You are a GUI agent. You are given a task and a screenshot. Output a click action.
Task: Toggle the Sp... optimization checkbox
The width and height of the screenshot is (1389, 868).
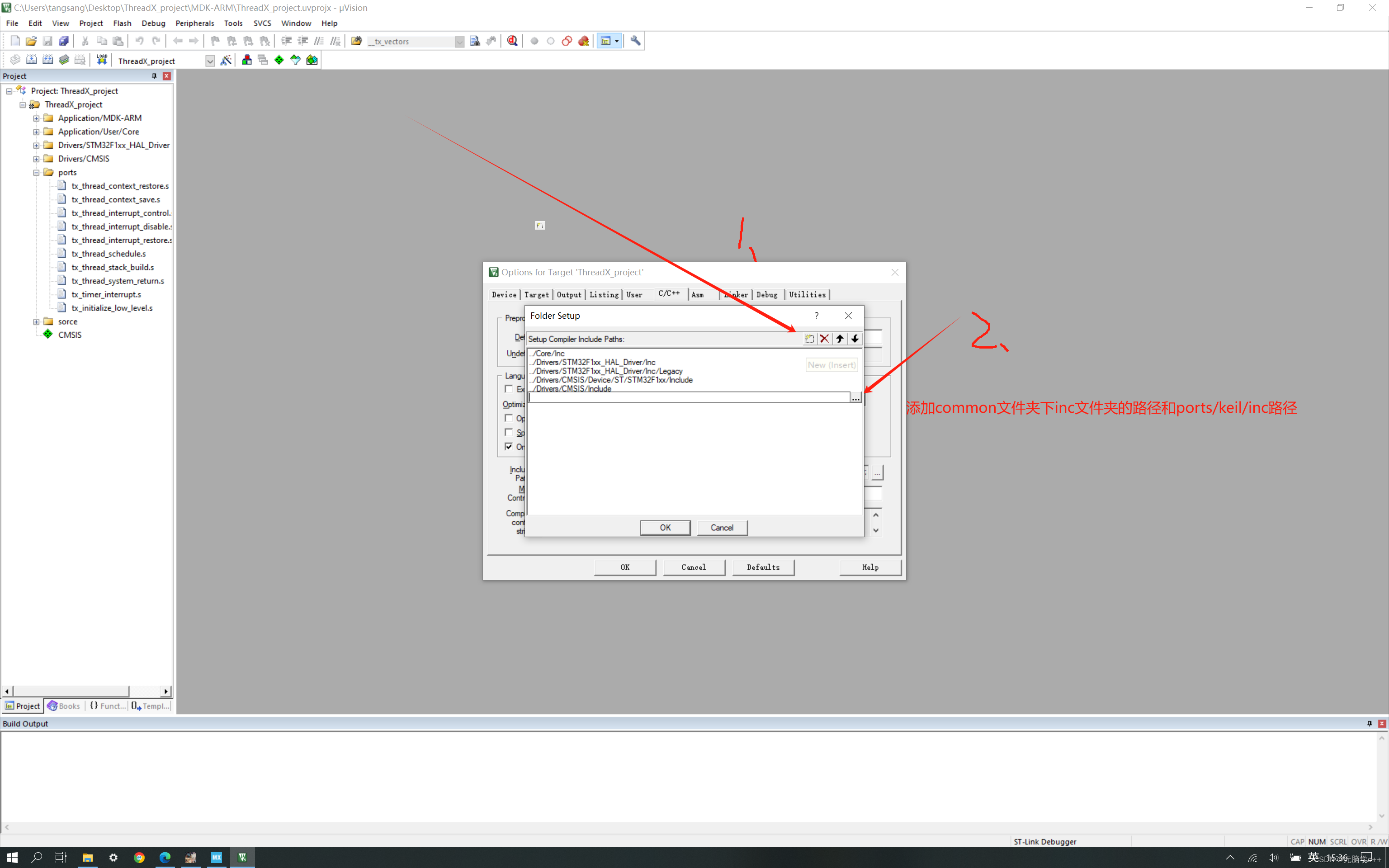[x=509, y=432]
